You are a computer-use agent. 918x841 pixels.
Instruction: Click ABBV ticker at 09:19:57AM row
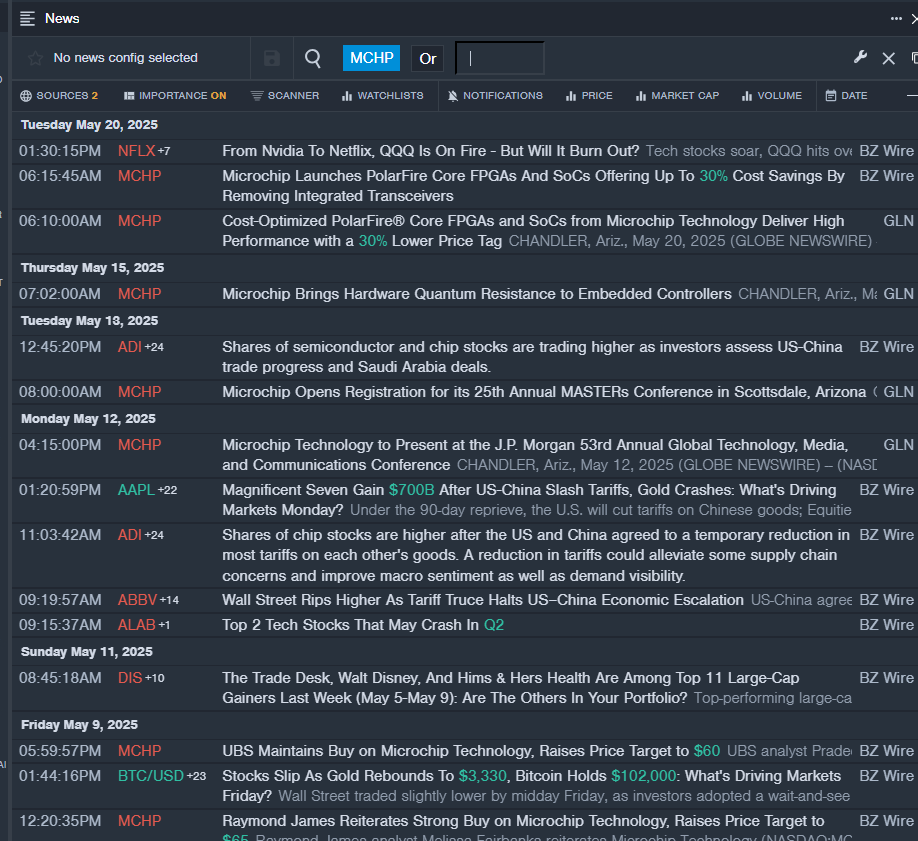(138, 600)
